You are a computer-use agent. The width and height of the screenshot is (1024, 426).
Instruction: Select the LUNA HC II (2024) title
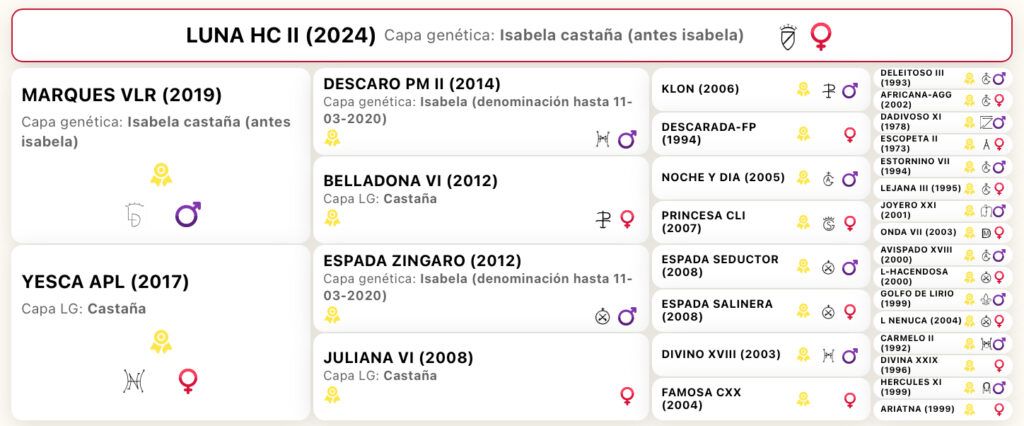click(281, 35)
